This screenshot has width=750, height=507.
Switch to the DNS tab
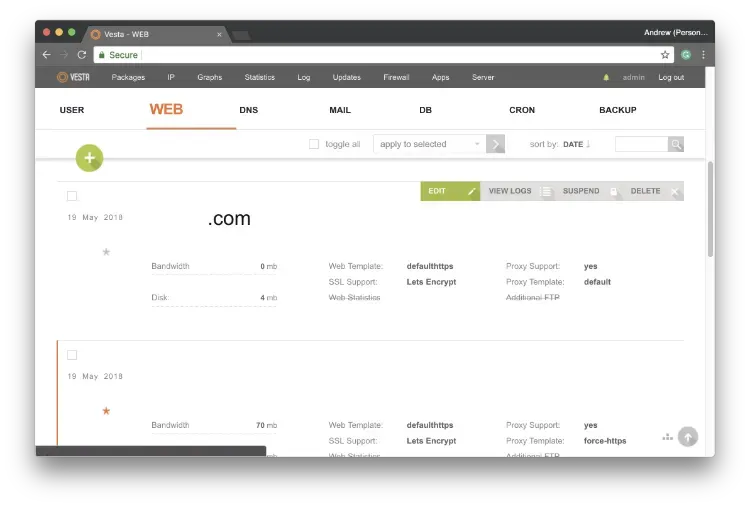click(x=249, y=110)
